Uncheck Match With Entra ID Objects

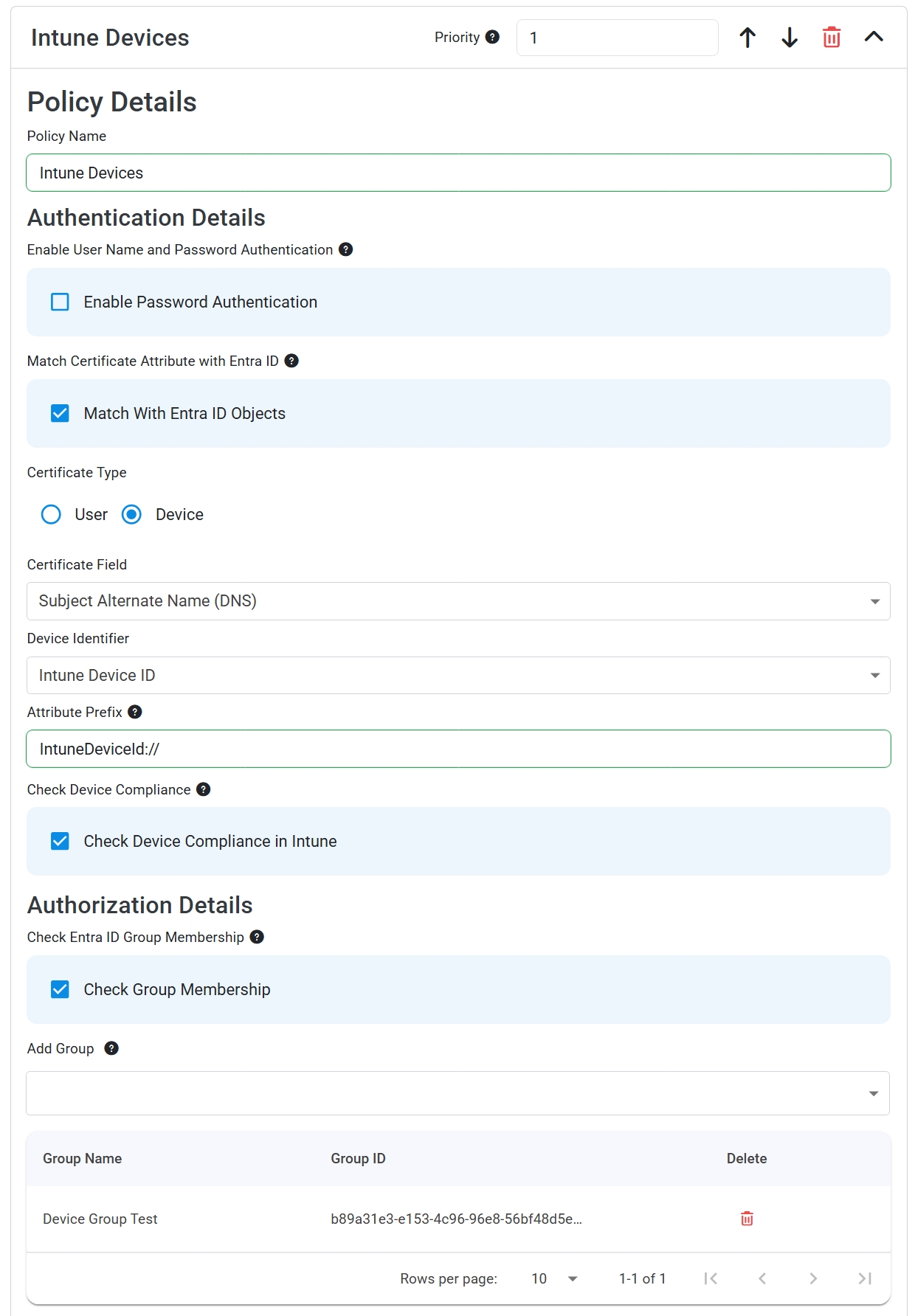point(60,413)
